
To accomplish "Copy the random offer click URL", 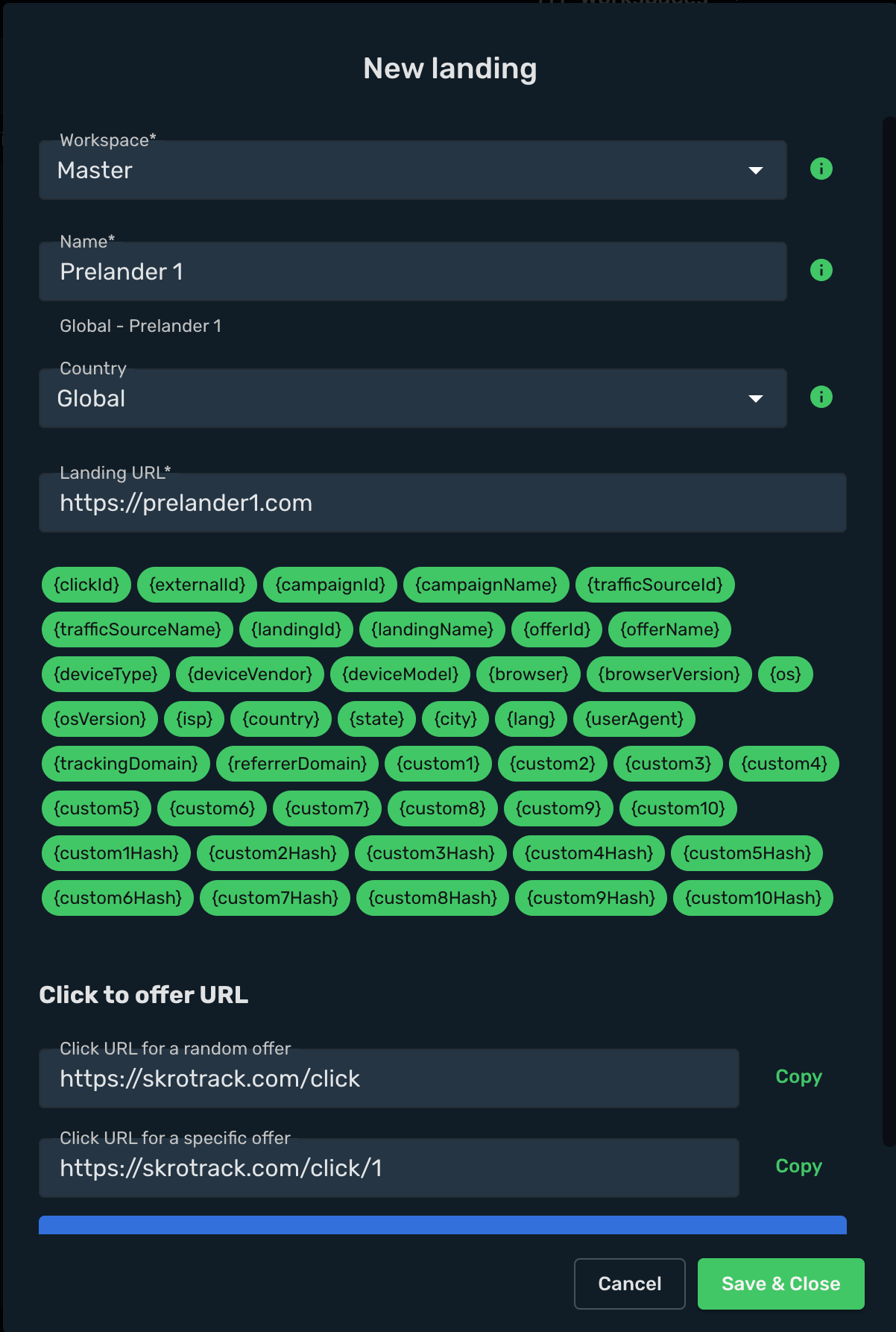I will [798, 1077].
